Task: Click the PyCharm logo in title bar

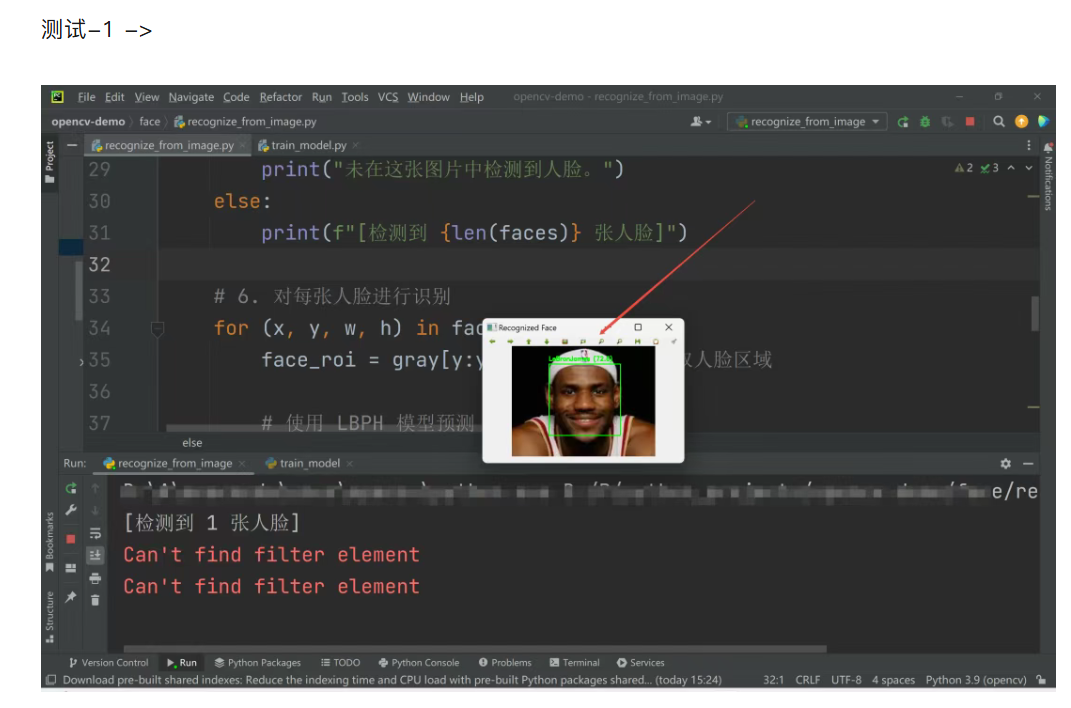Action: [x=57, y=97]
